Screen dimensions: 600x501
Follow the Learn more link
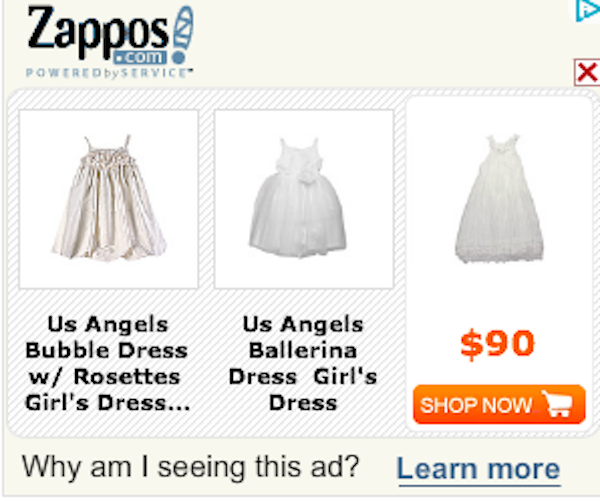[479, 469]
